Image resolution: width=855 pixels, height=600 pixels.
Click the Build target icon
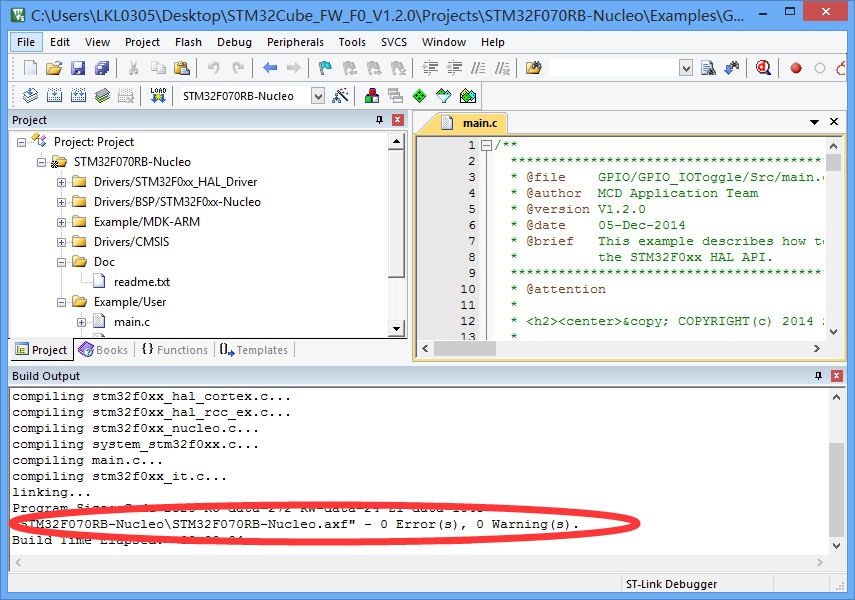tap(54, 96)
